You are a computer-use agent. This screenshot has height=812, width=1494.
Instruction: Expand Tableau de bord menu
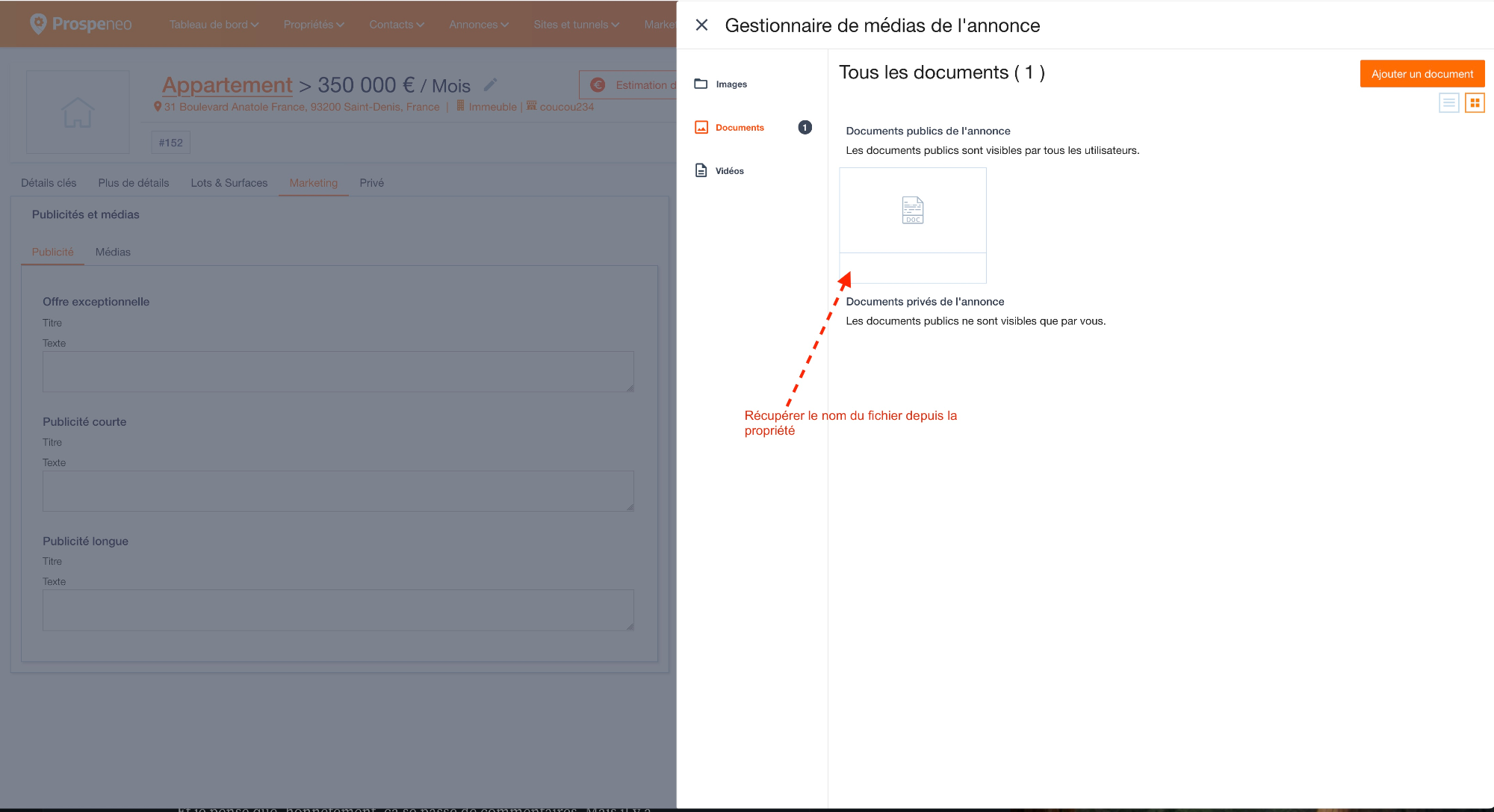click(x=214, y=25)
